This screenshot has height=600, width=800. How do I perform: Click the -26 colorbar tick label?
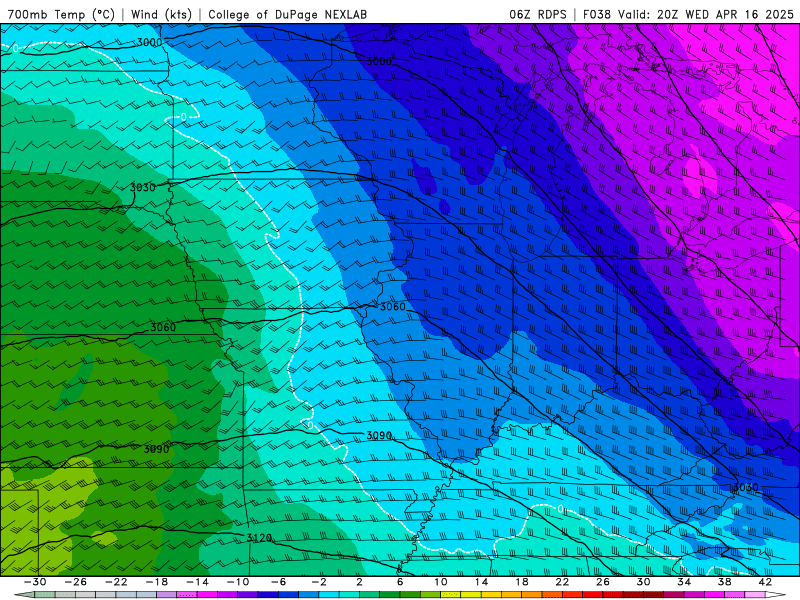tap(76, 582)
